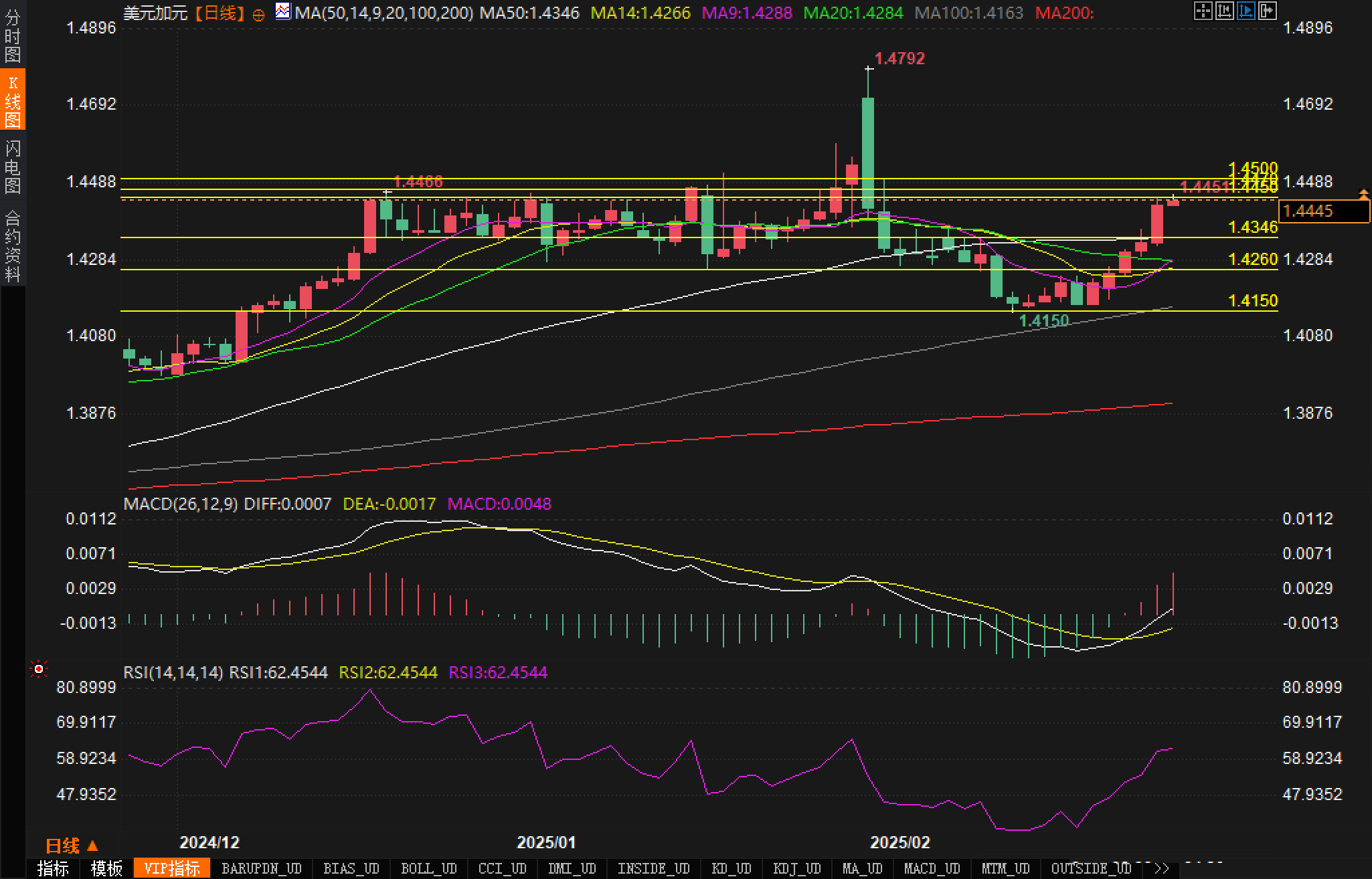Click the 1.4445 current price tag
The height and width of the screenshot is (879, 1372).
[1323, 211]
